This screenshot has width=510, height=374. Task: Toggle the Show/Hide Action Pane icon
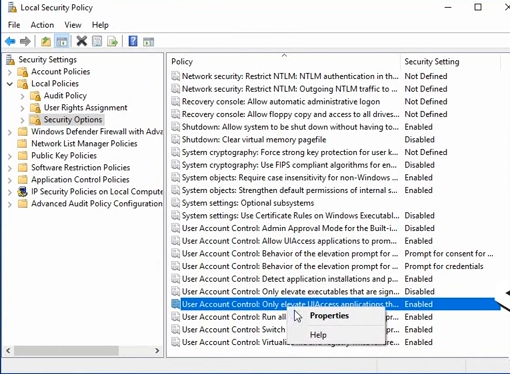click(x=148, y=42)
